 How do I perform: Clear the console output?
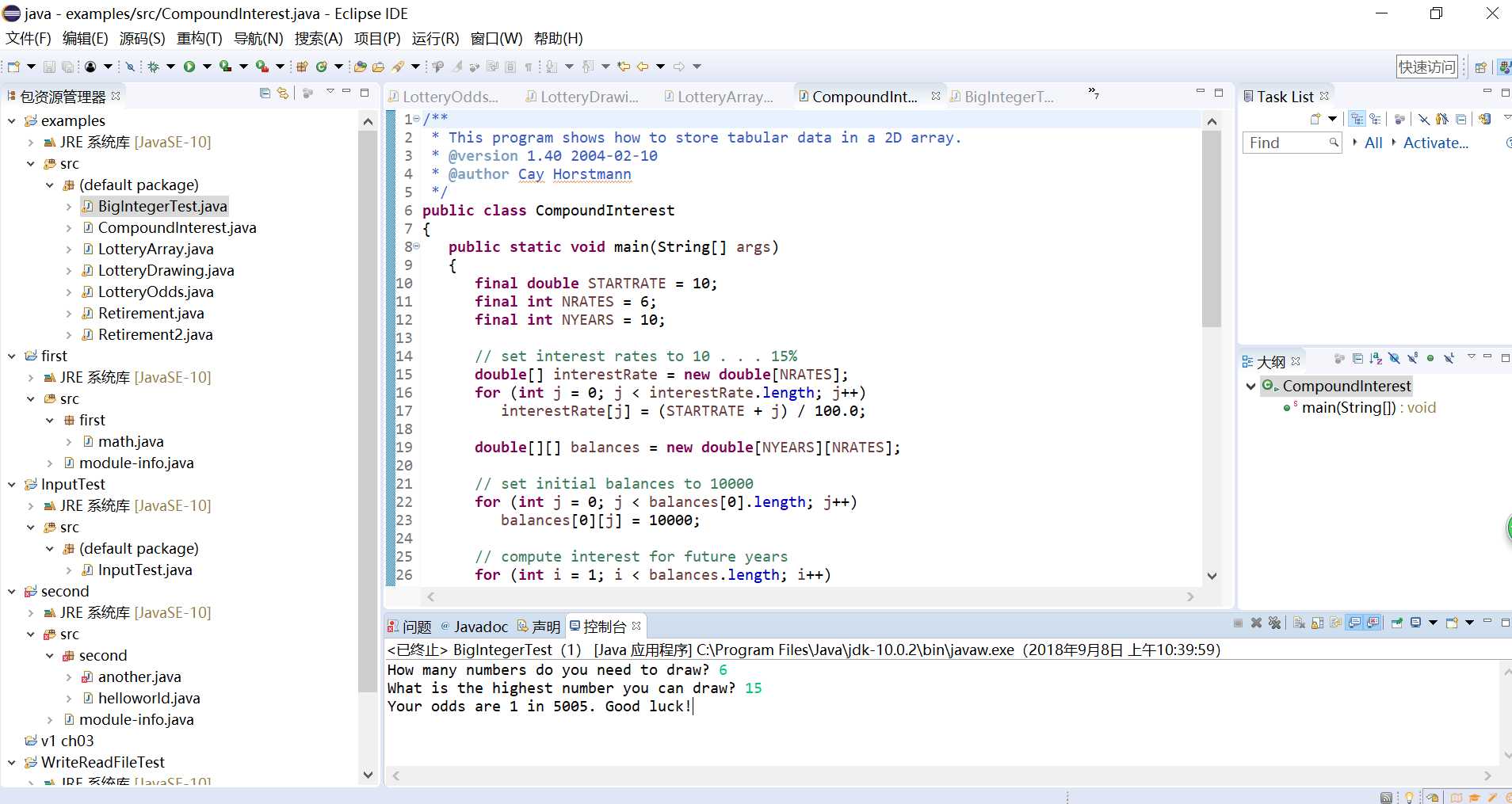(1300, 623)
